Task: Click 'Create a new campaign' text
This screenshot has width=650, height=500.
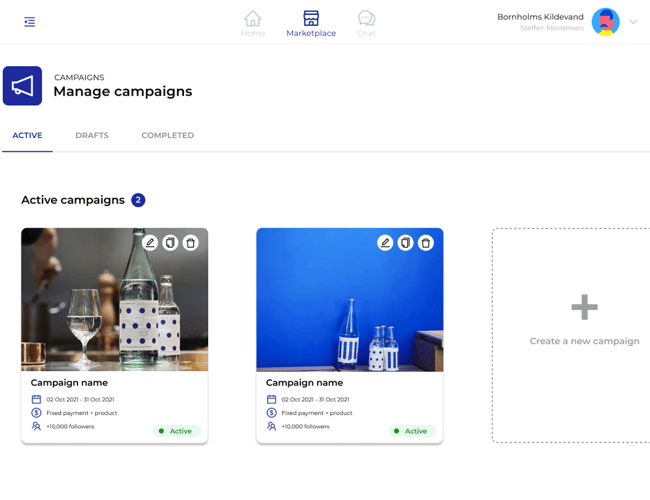Action: point(585,341)
